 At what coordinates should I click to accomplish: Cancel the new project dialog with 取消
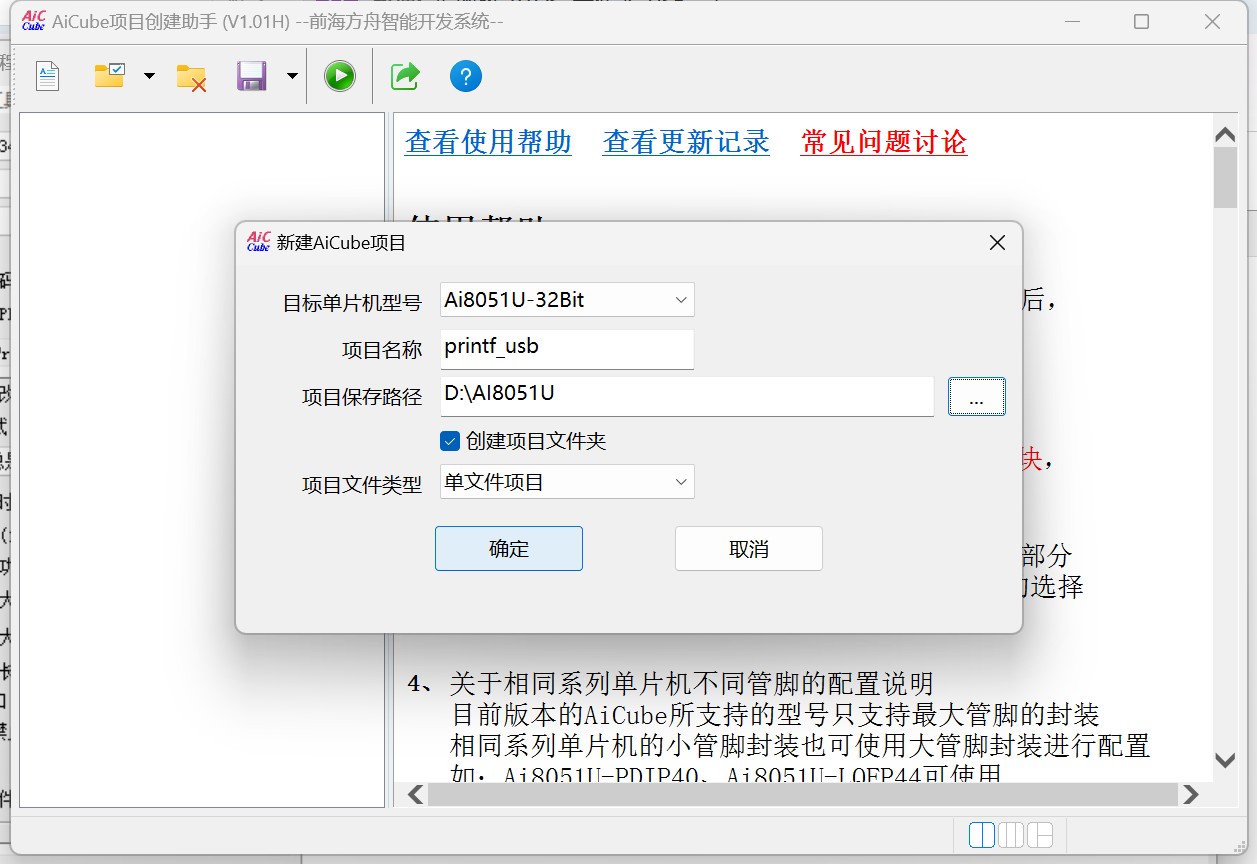[748, 548]
